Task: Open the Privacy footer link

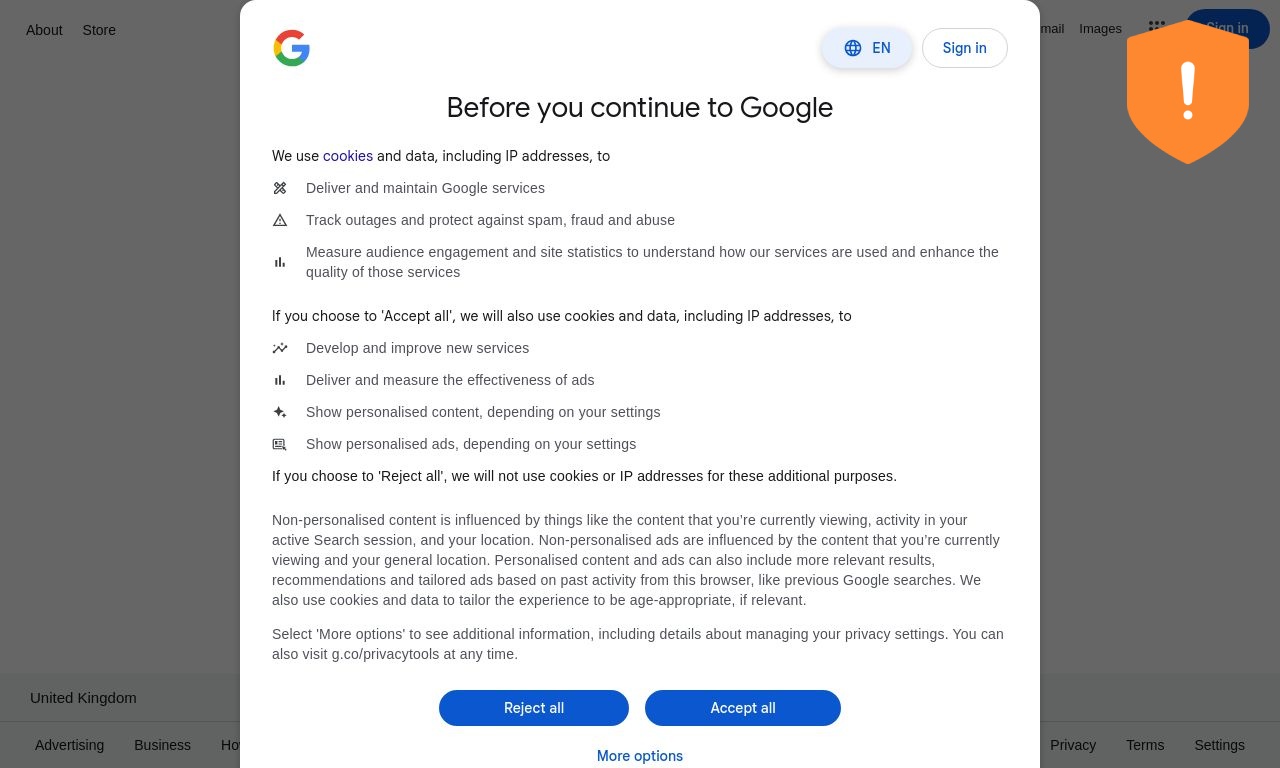Action: [1073, 745]
